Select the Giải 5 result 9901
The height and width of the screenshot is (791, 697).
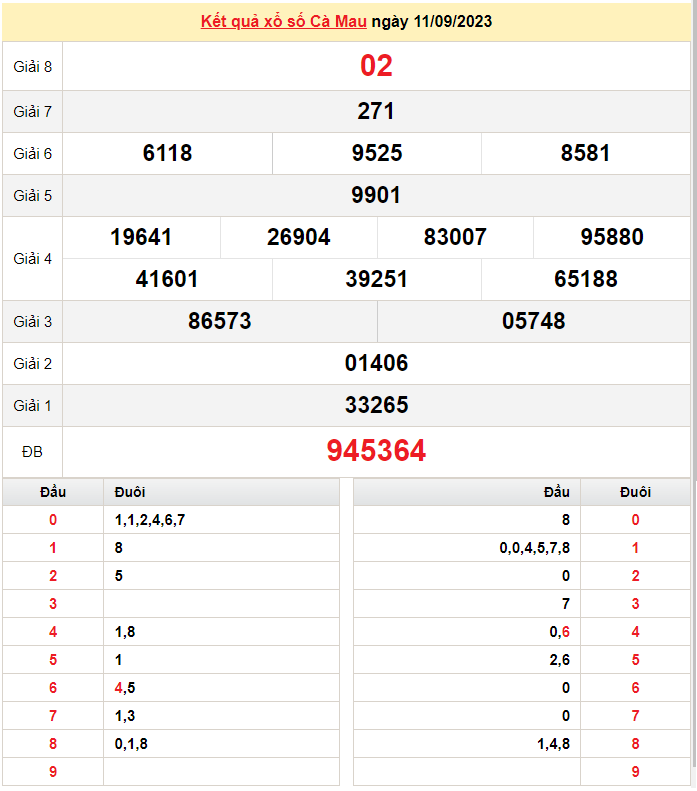(376, 195)
